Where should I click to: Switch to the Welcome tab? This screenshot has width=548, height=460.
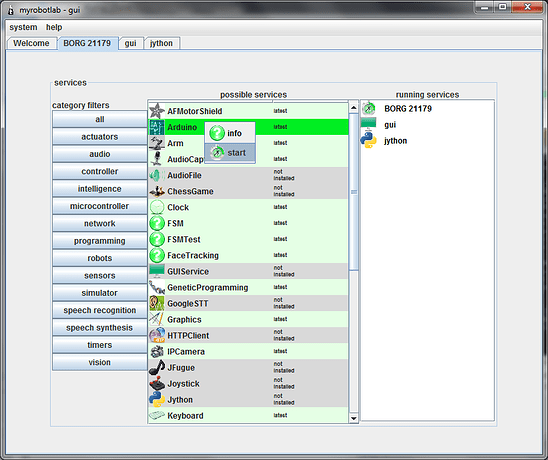tap(31, 43)
